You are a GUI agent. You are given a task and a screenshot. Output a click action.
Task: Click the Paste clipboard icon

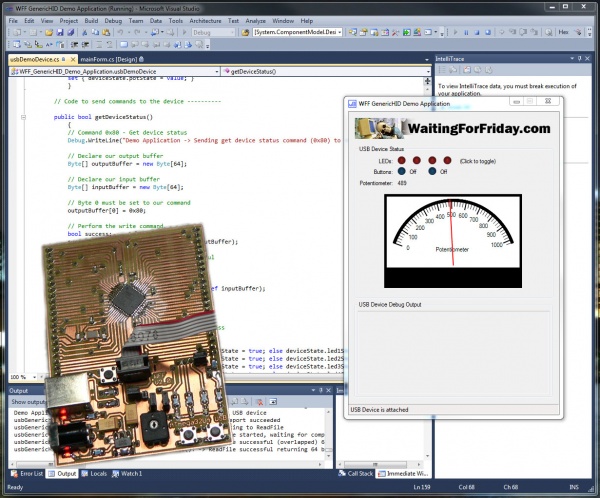pyautogui.click(x=106, y=33)
